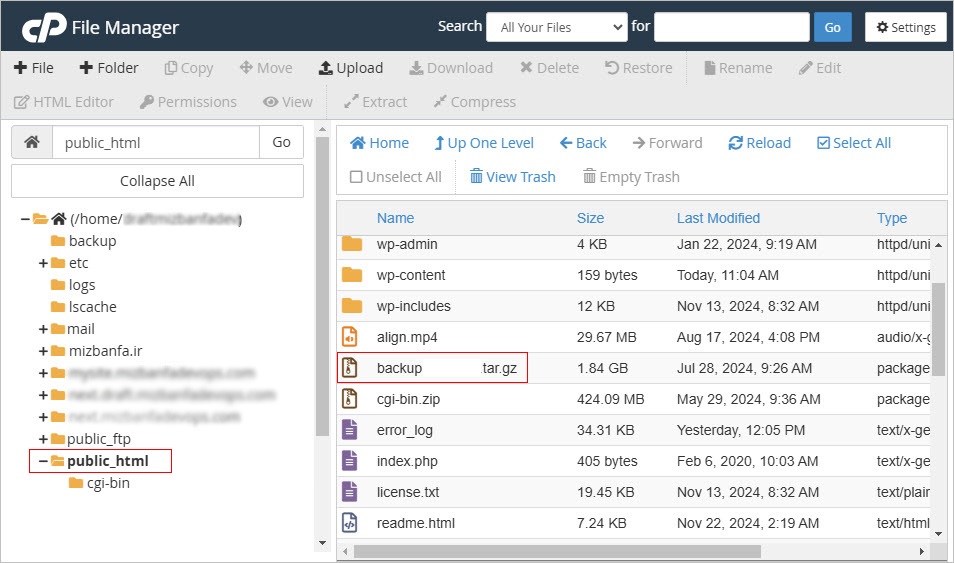Image resolution: width=954 pixels, height=563 pixels.
Task: Expand the mail folder node
Action: [44, 329]
